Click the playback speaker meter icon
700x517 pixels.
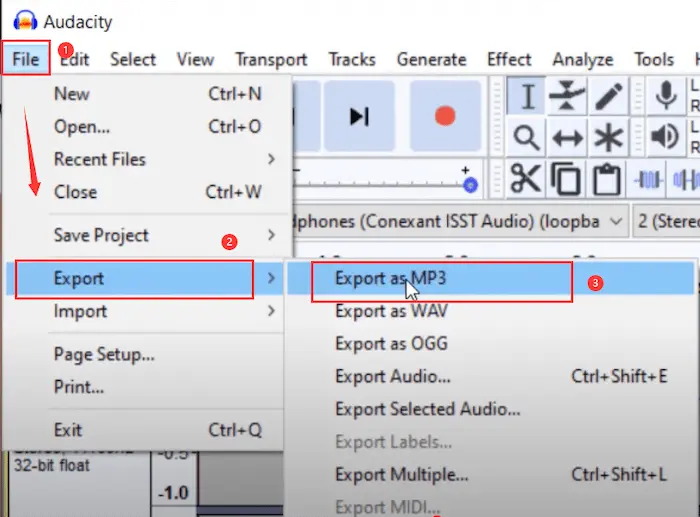(x=665, y=137)
